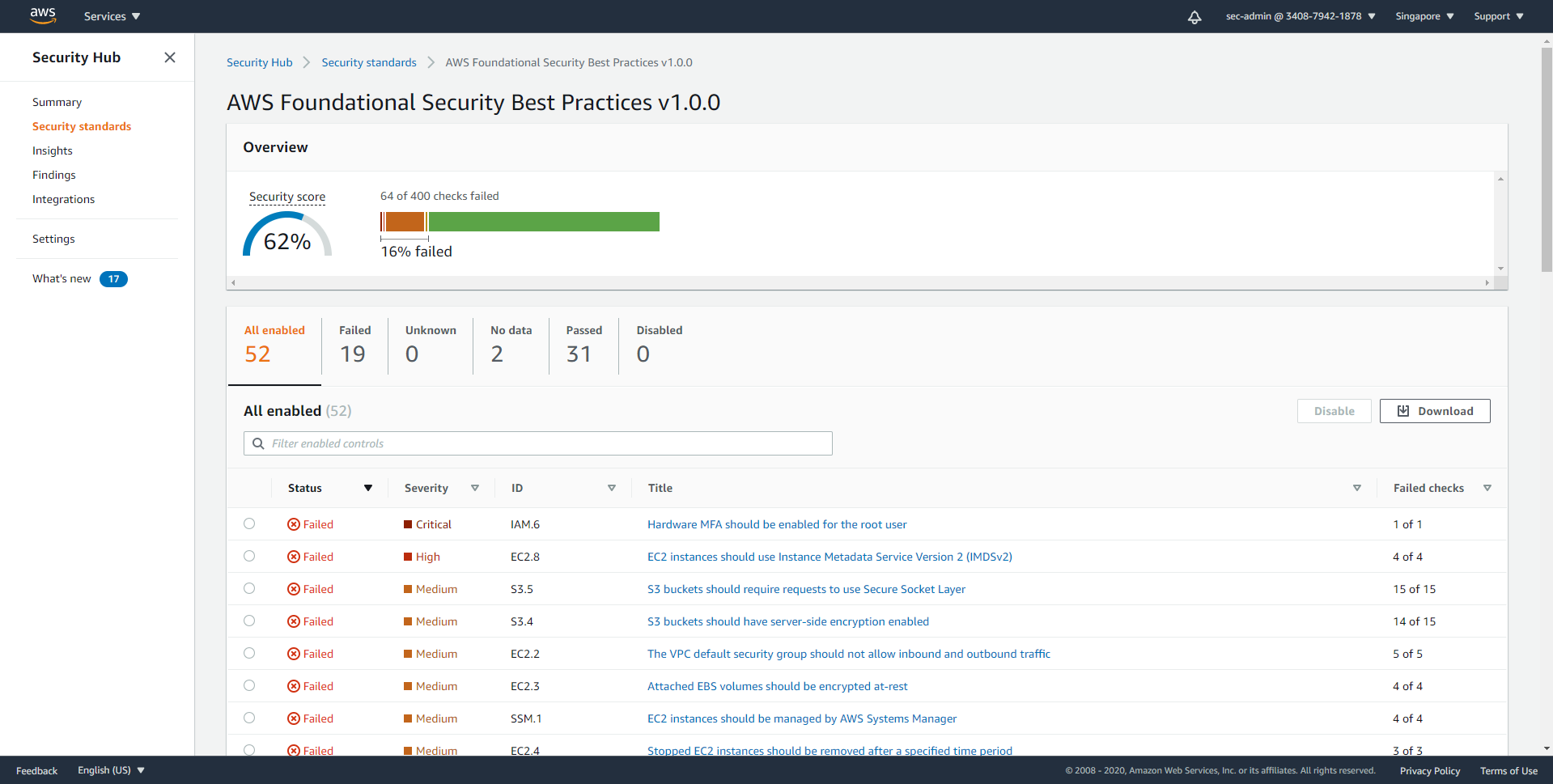Sort table by Status column arrow
This screenshot has height=784, width=1553.
click(368, 488)
